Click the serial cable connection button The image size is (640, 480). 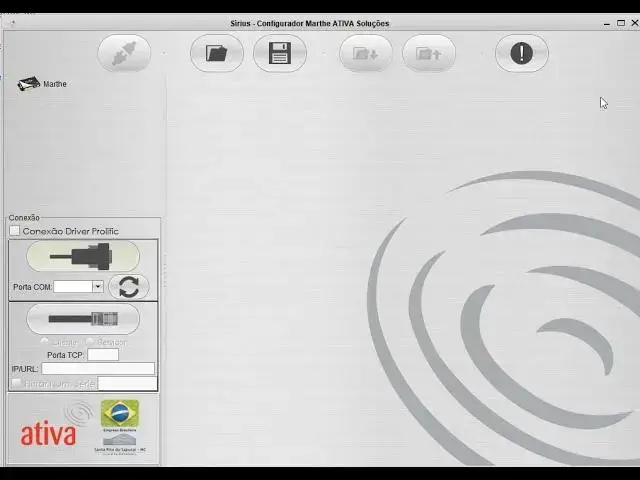pos(83,256)
